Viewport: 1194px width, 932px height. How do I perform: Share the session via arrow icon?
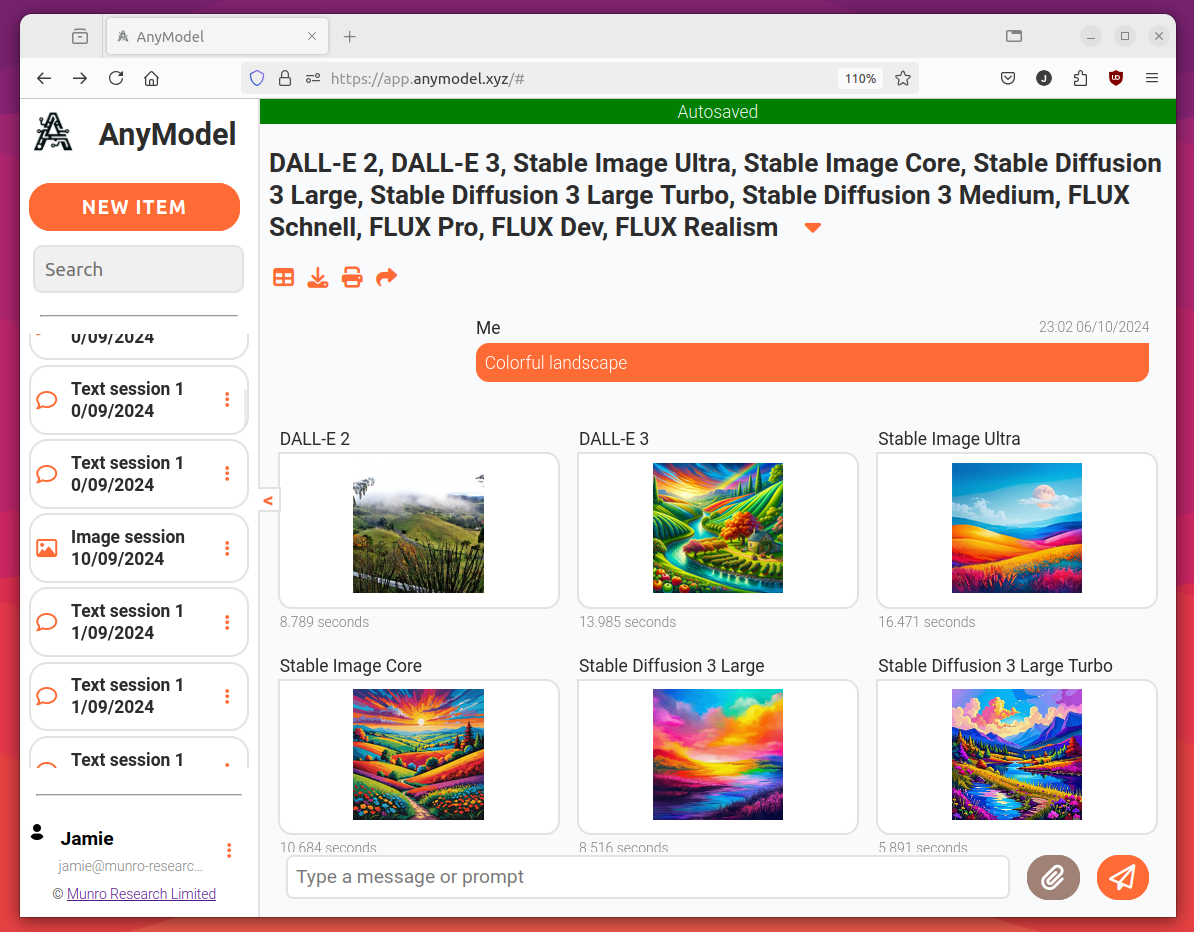click(x=387, y=277)
